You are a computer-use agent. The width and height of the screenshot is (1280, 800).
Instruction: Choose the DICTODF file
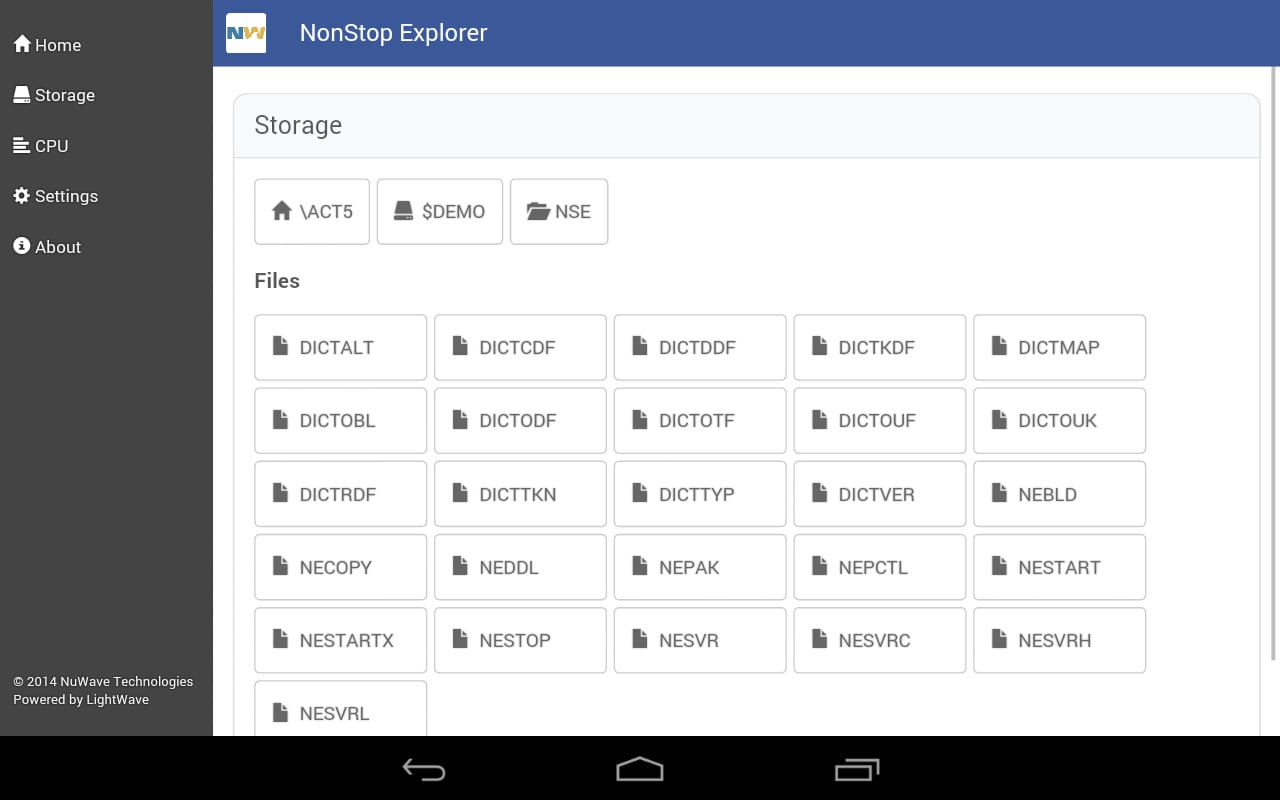[x=520, y=420]
